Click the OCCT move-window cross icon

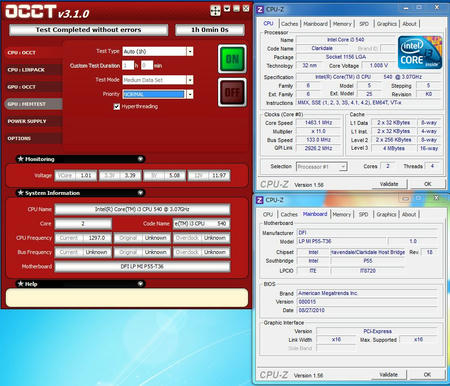tap(215, 11)
